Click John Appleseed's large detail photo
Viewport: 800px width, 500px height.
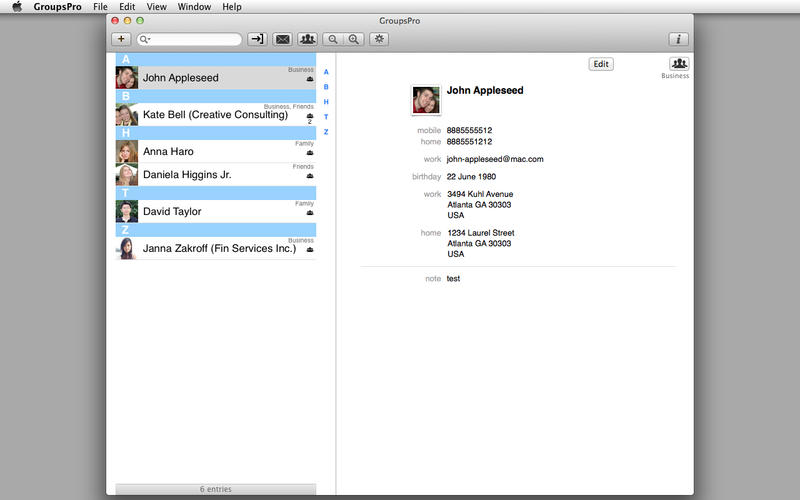coord(426,100)
